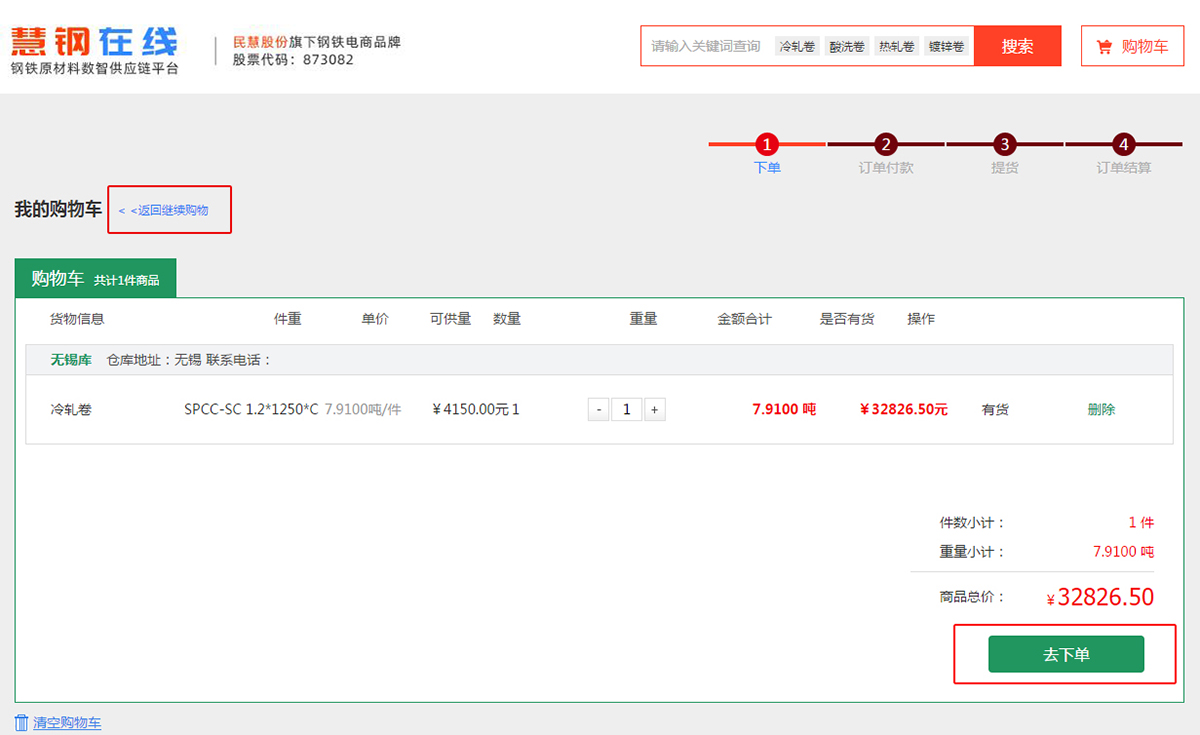Choose the 镀锌卷 quick search tag
The height and width of the screenshot is (735, 1200).
click(x=946, y=46)
